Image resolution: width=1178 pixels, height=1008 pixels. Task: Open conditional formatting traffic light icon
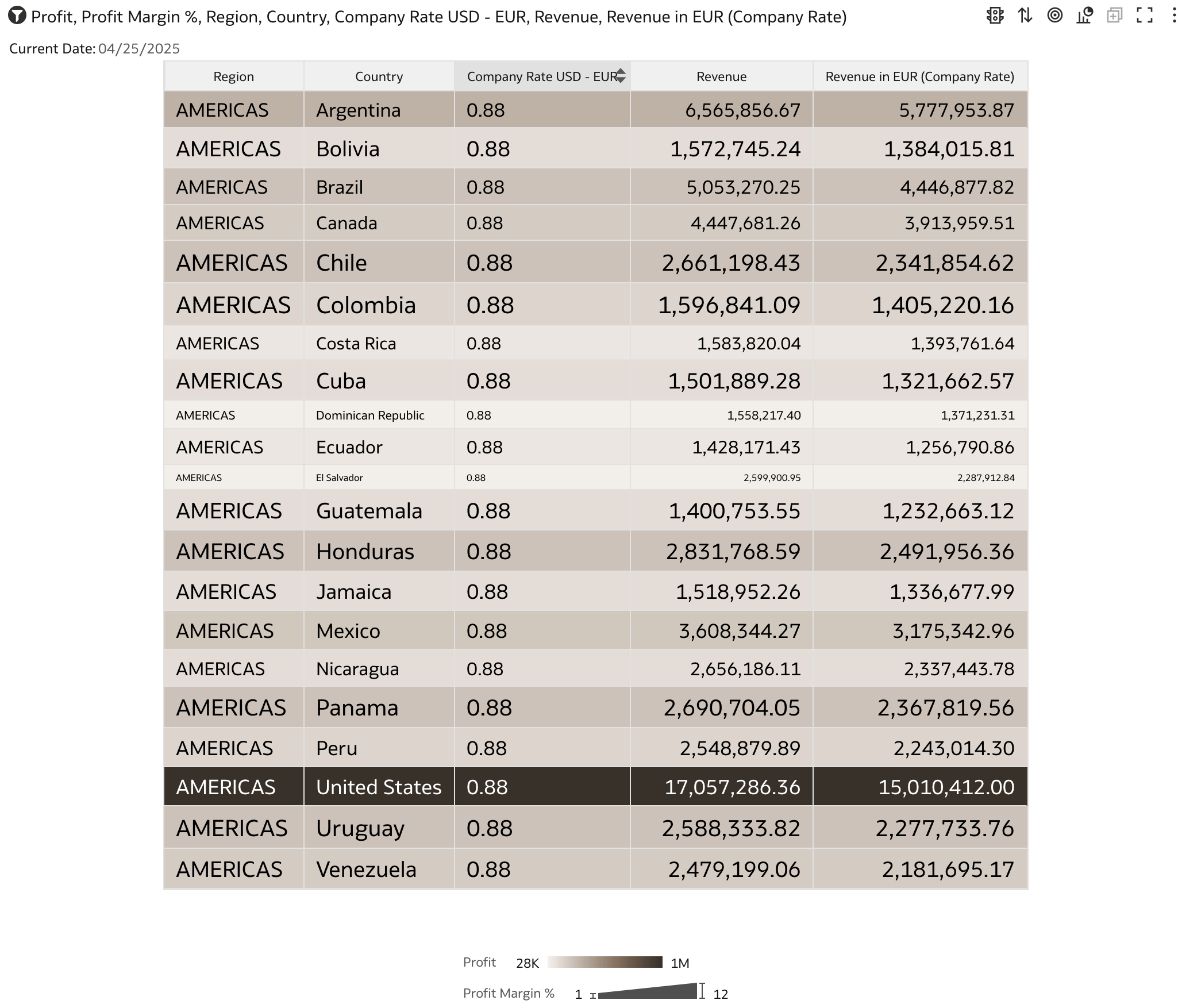pyautogui.click(x=995, y=16)
